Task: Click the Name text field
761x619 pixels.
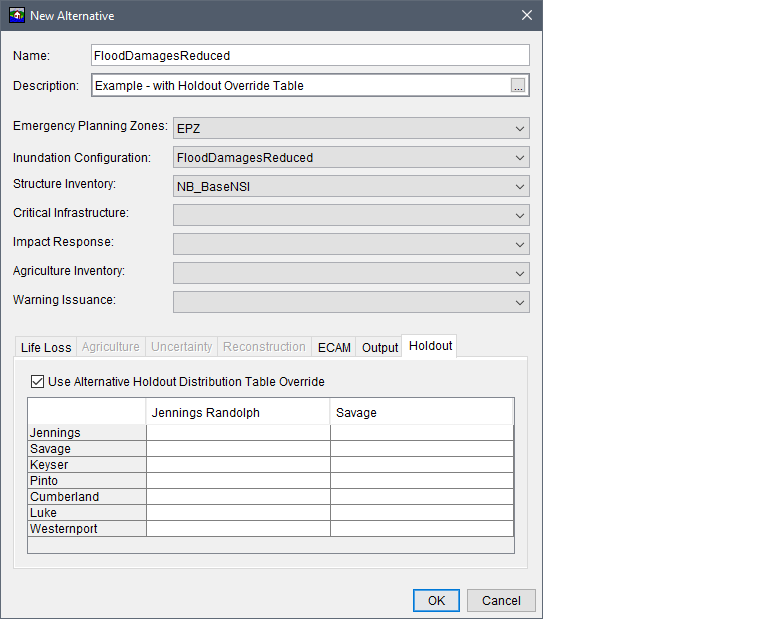Action: (x=309, y=56)
